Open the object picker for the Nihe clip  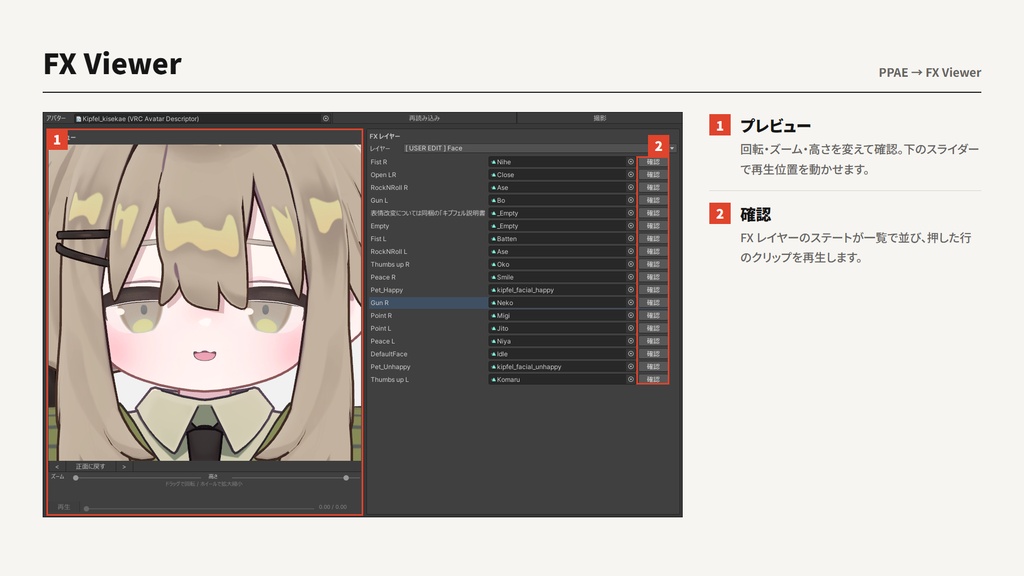point(631,162)
